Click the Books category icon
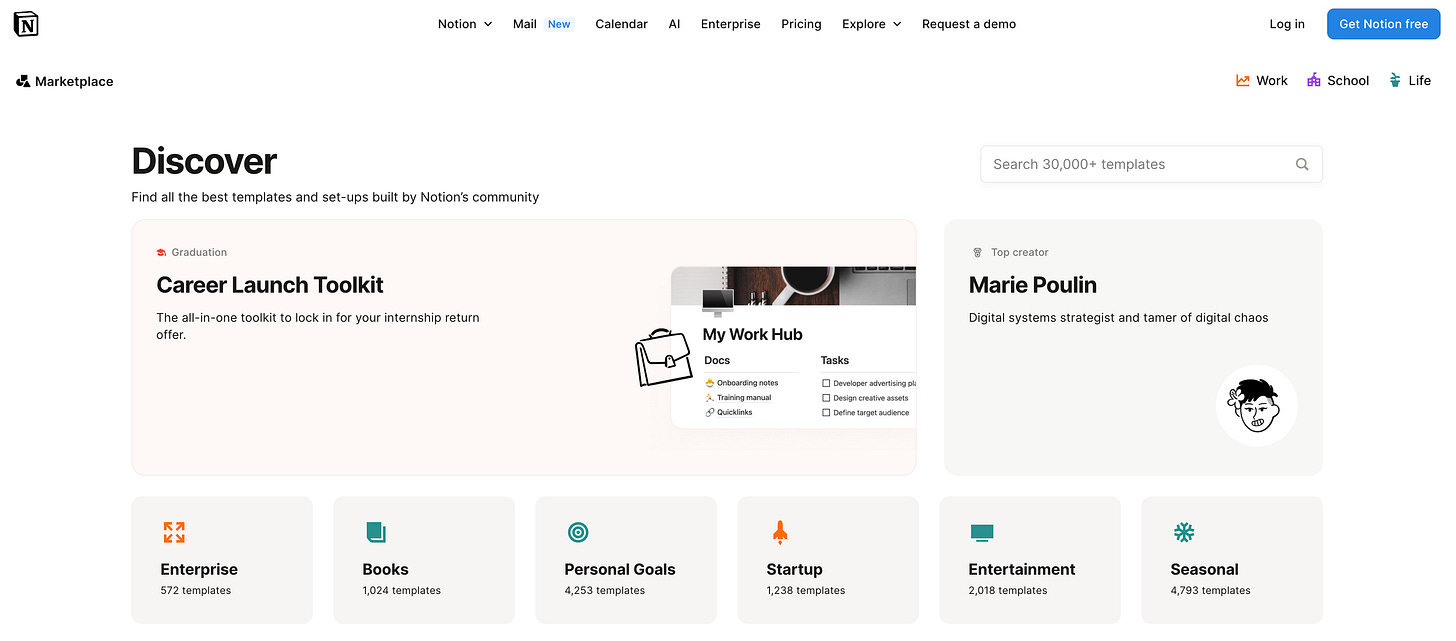 (376, 532)
